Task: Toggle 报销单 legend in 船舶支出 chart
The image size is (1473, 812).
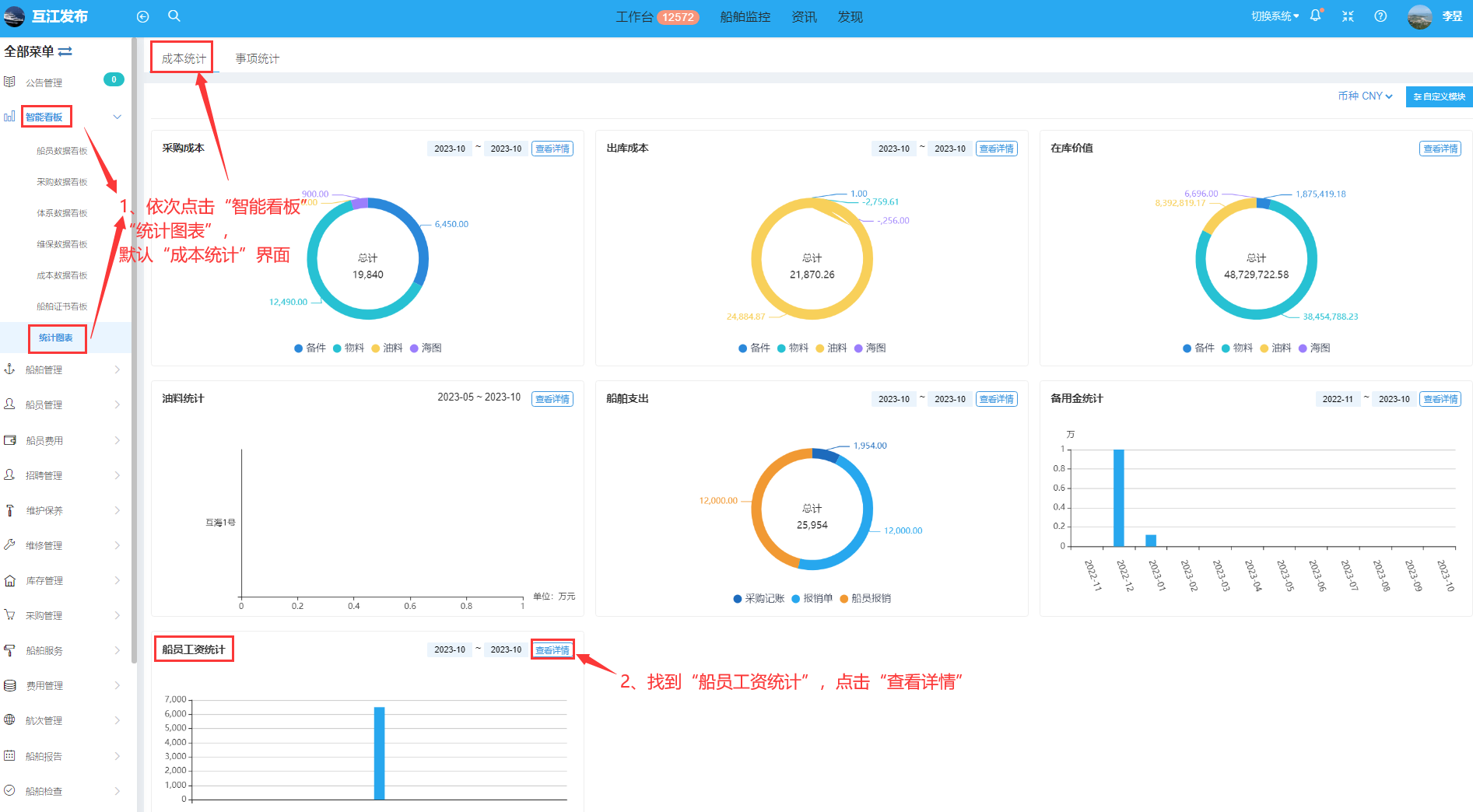Action: coord(812,598)
